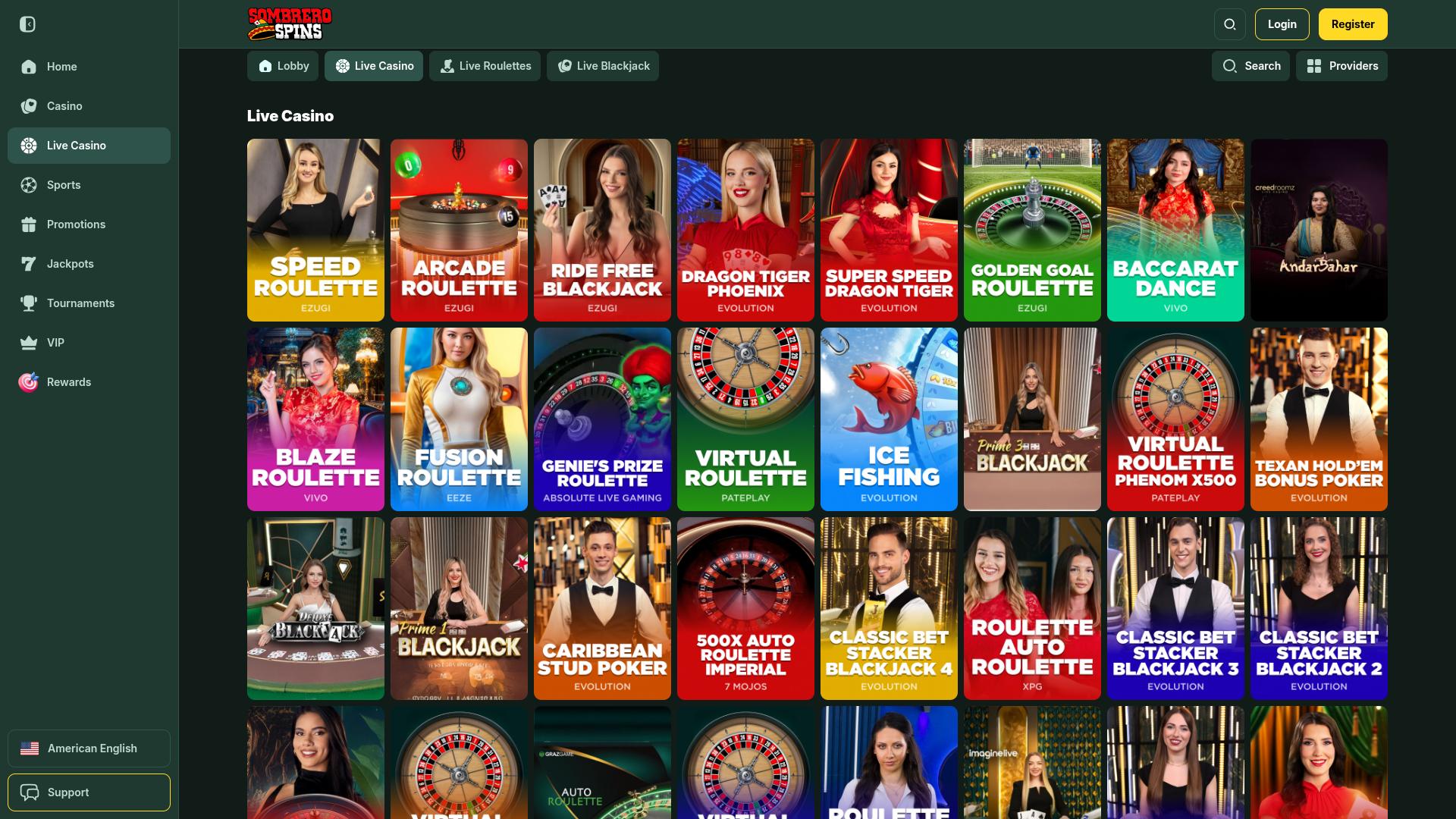Open Texan Hold'em Bonus Poker tile
Image resolution: width=1456 pixels, height=819 pixels.
click(x=1319, y=419)
